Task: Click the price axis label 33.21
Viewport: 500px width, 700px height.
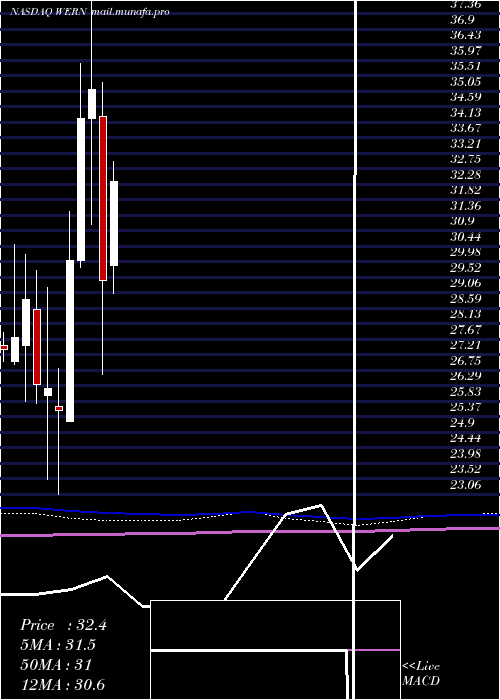Action: (466, 143)
